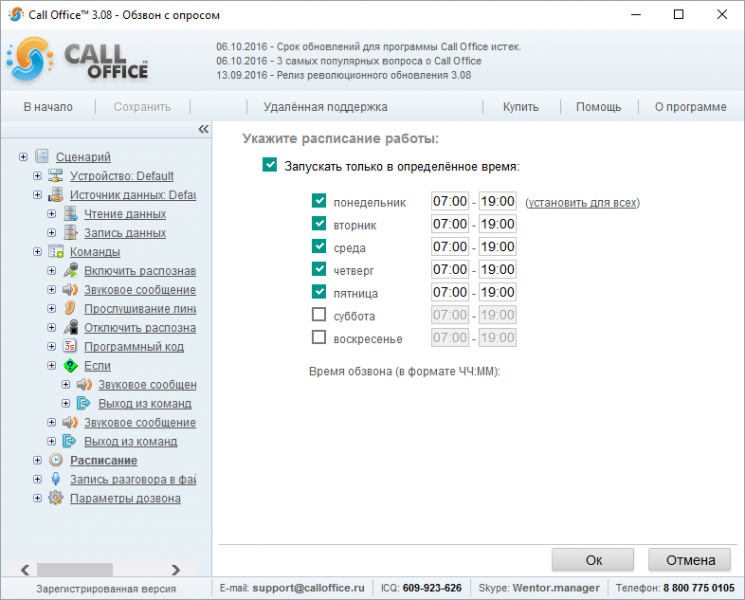Expand the Параметры дозвона node
The width and height of the screenshot is (745, 600).
pyautogui.click(x=38, y=498)
